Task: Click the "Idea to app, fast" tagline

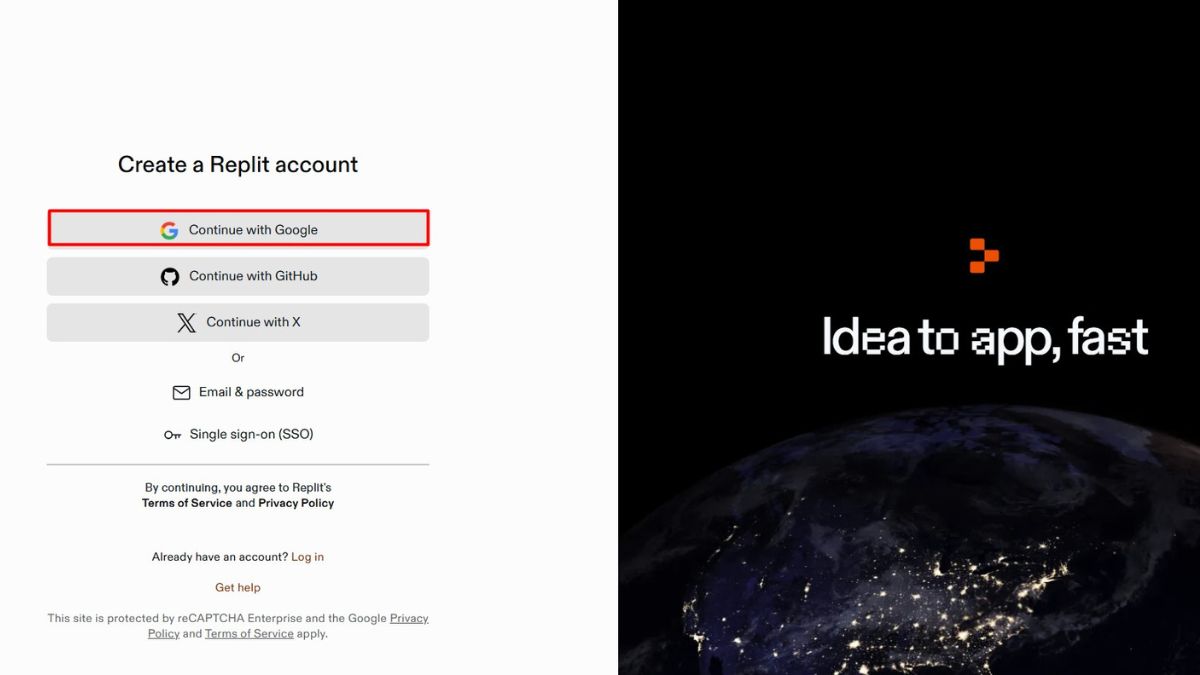Action: [x=986, y=339]
